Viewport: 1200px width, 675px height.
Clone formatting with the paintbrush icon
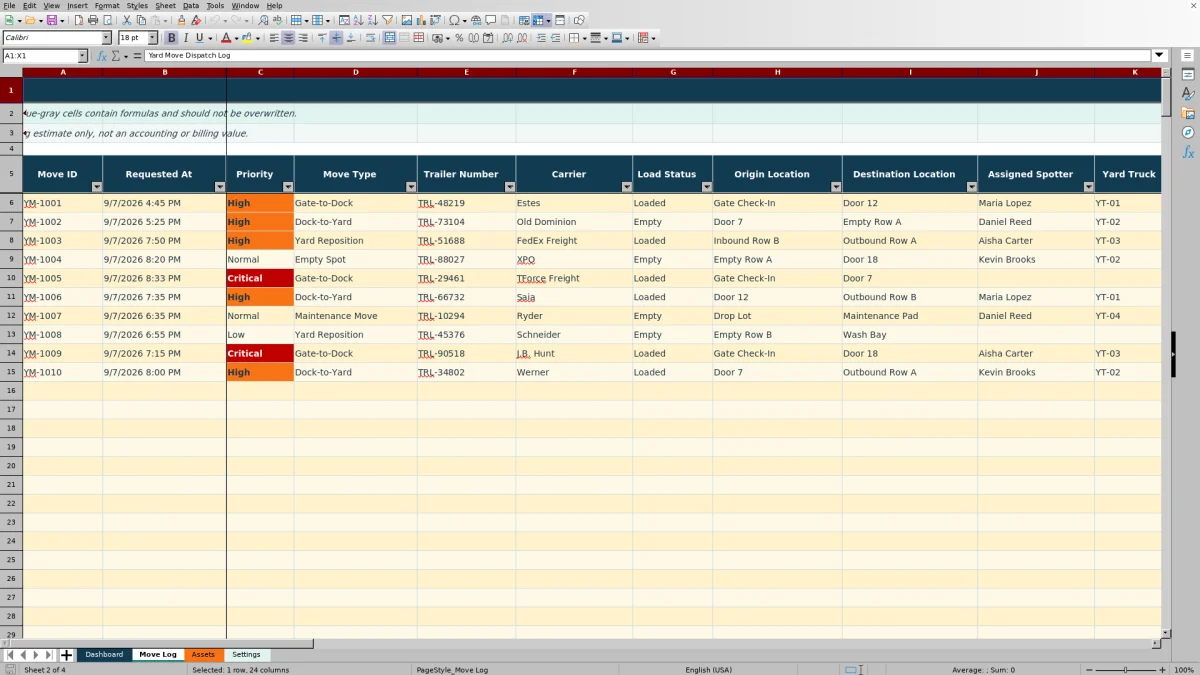pyautogui.click(x=181, y=20)
